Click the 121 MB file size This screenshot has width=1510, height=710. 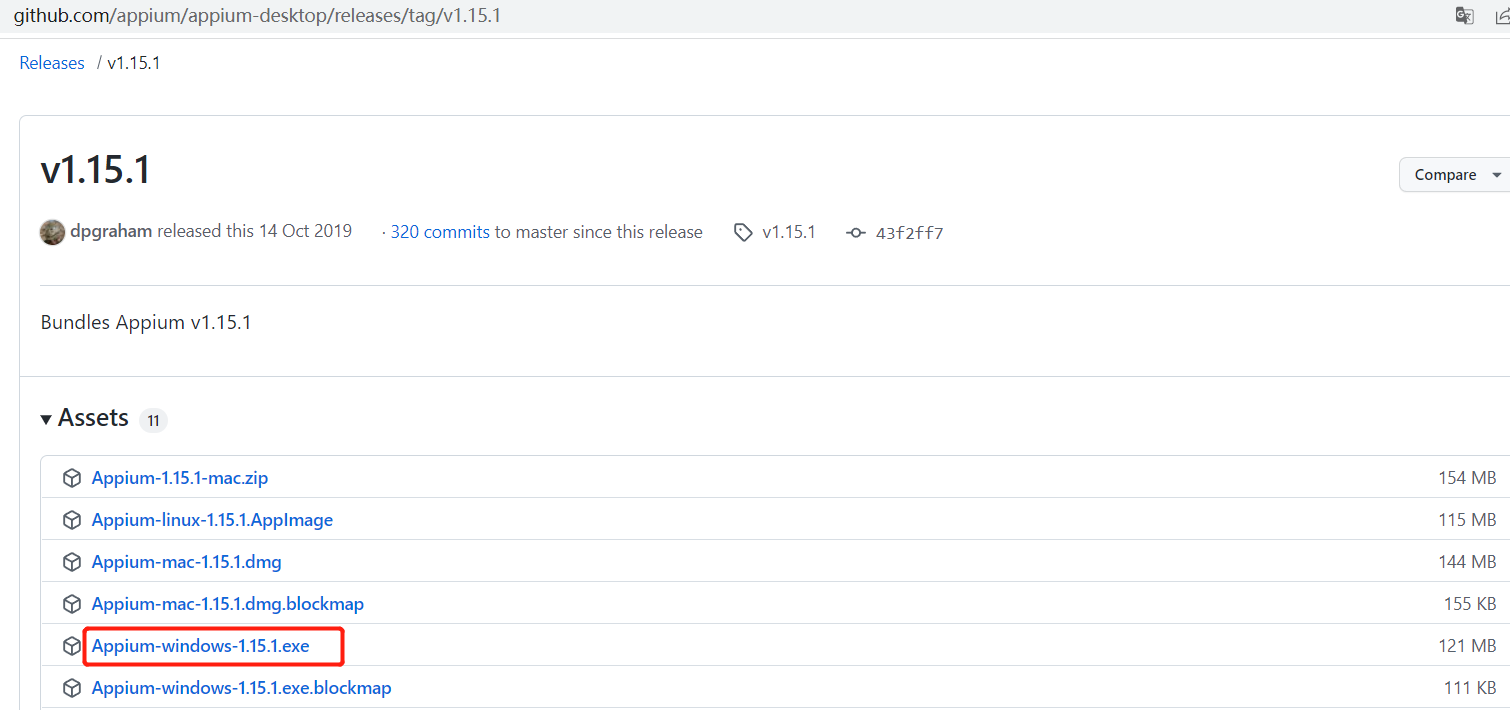click(x=1467, y=646)
